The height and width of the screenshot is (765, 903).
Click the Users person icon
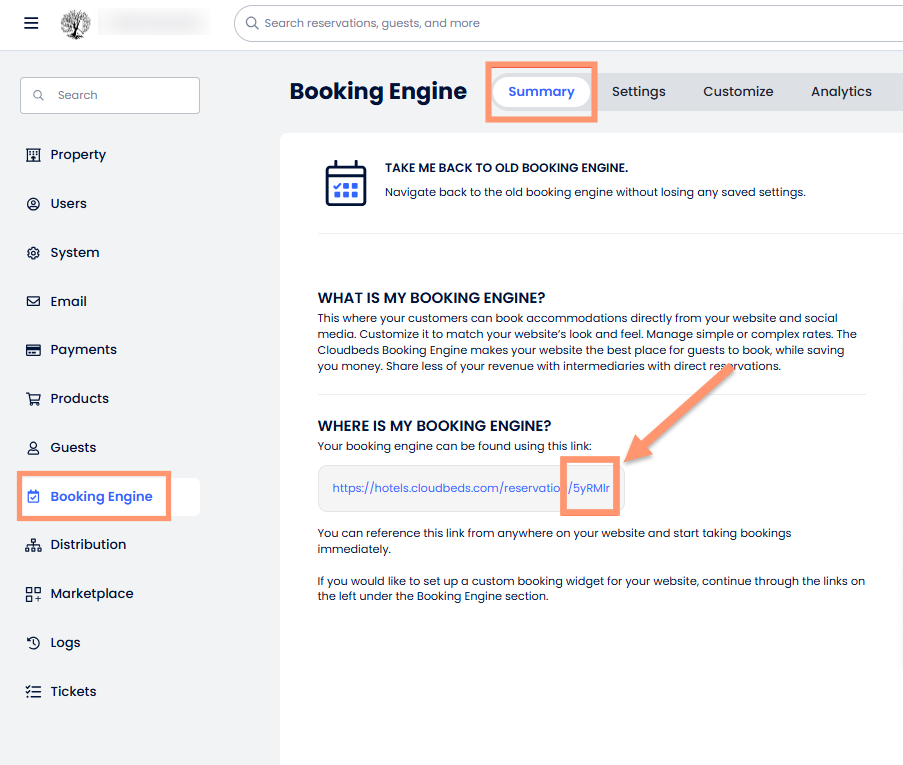[33, 204]
